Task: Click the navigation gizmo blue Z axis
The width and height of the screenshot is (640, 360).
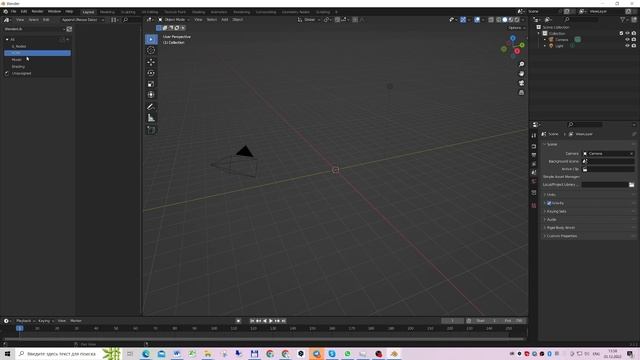Action: pos(513,38)
